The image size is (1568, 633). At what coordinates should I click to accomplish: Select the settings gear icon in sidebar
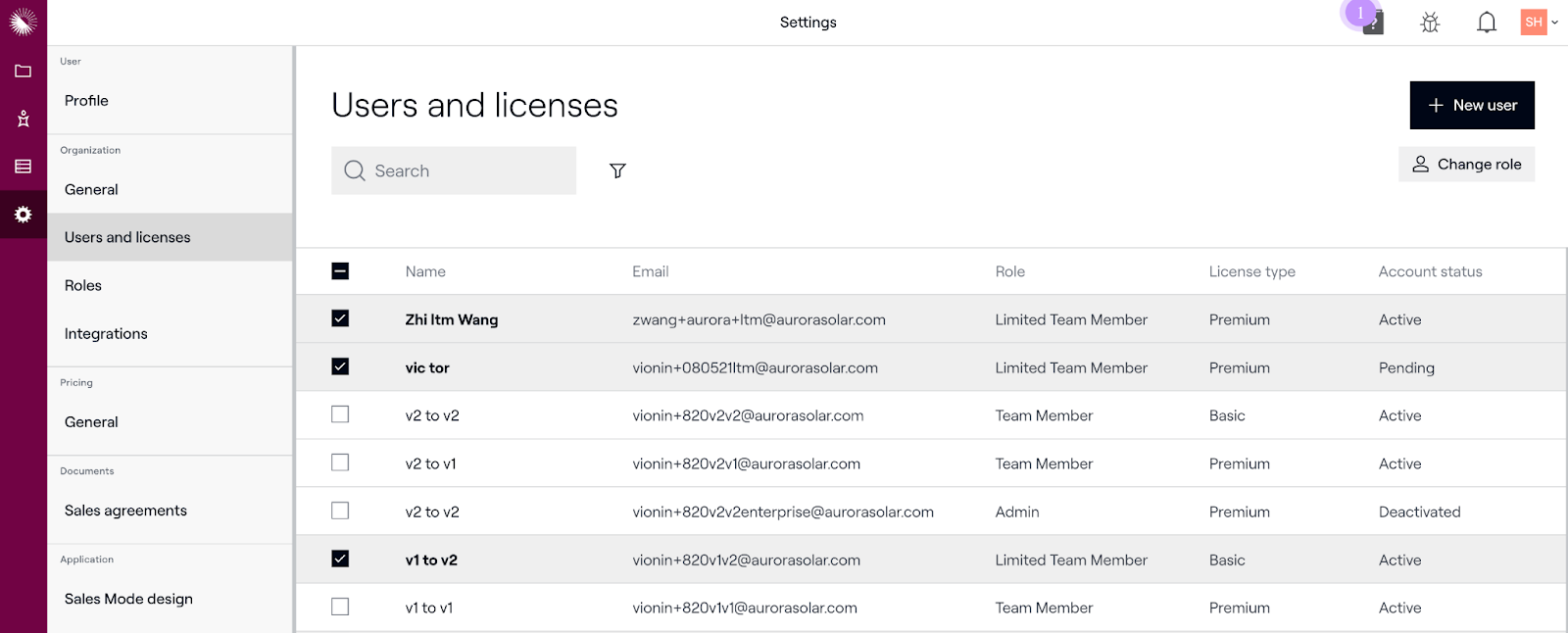(23, 215)
